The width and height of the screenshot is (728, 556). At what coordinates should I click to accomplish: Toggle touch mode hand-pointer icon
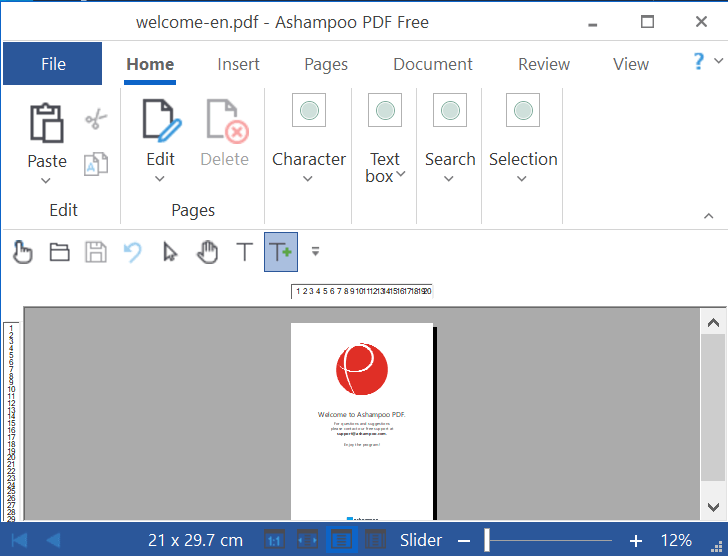coord(22,252)
